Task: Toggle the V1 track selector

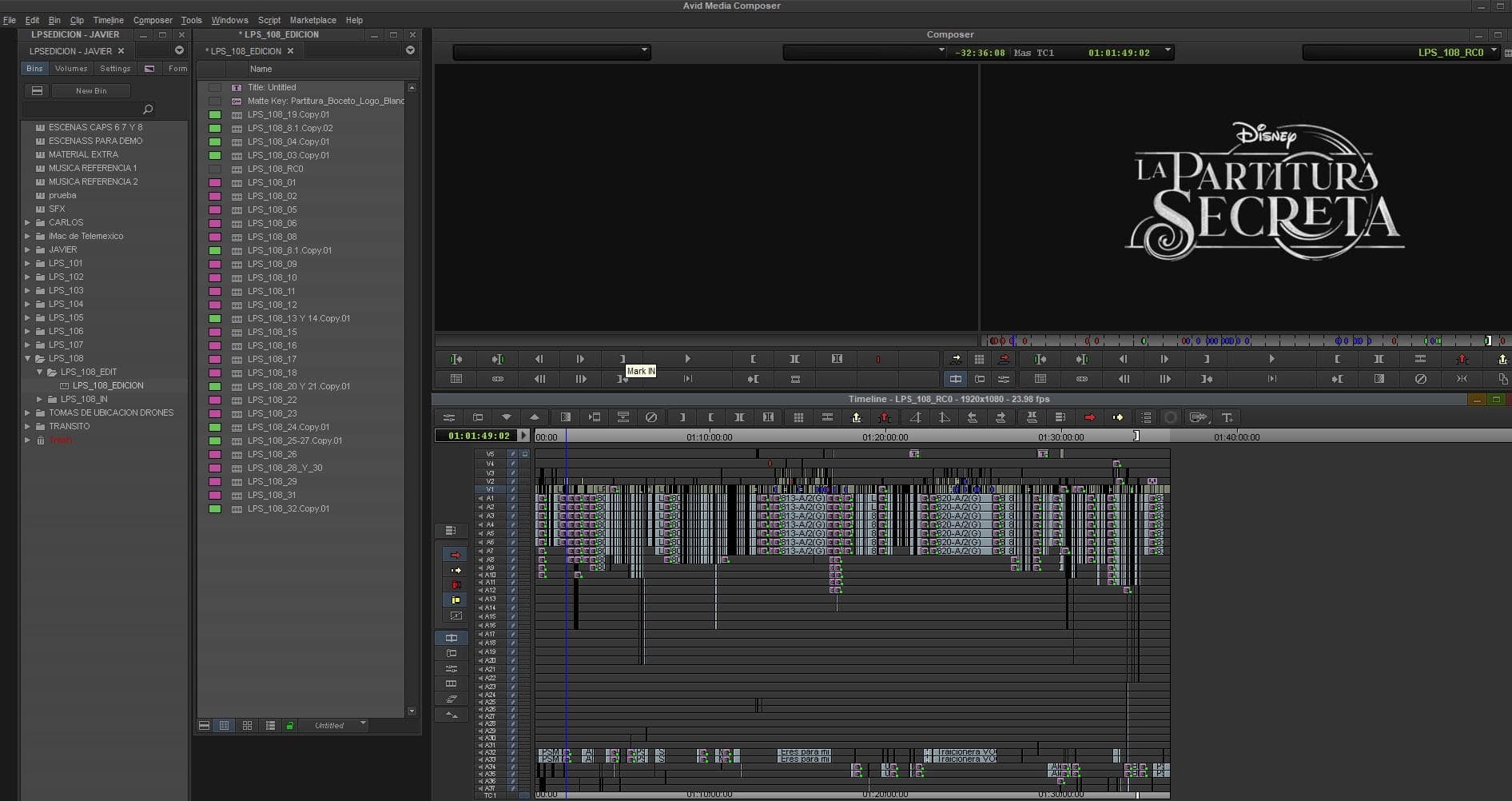Action: click(490, 489)
